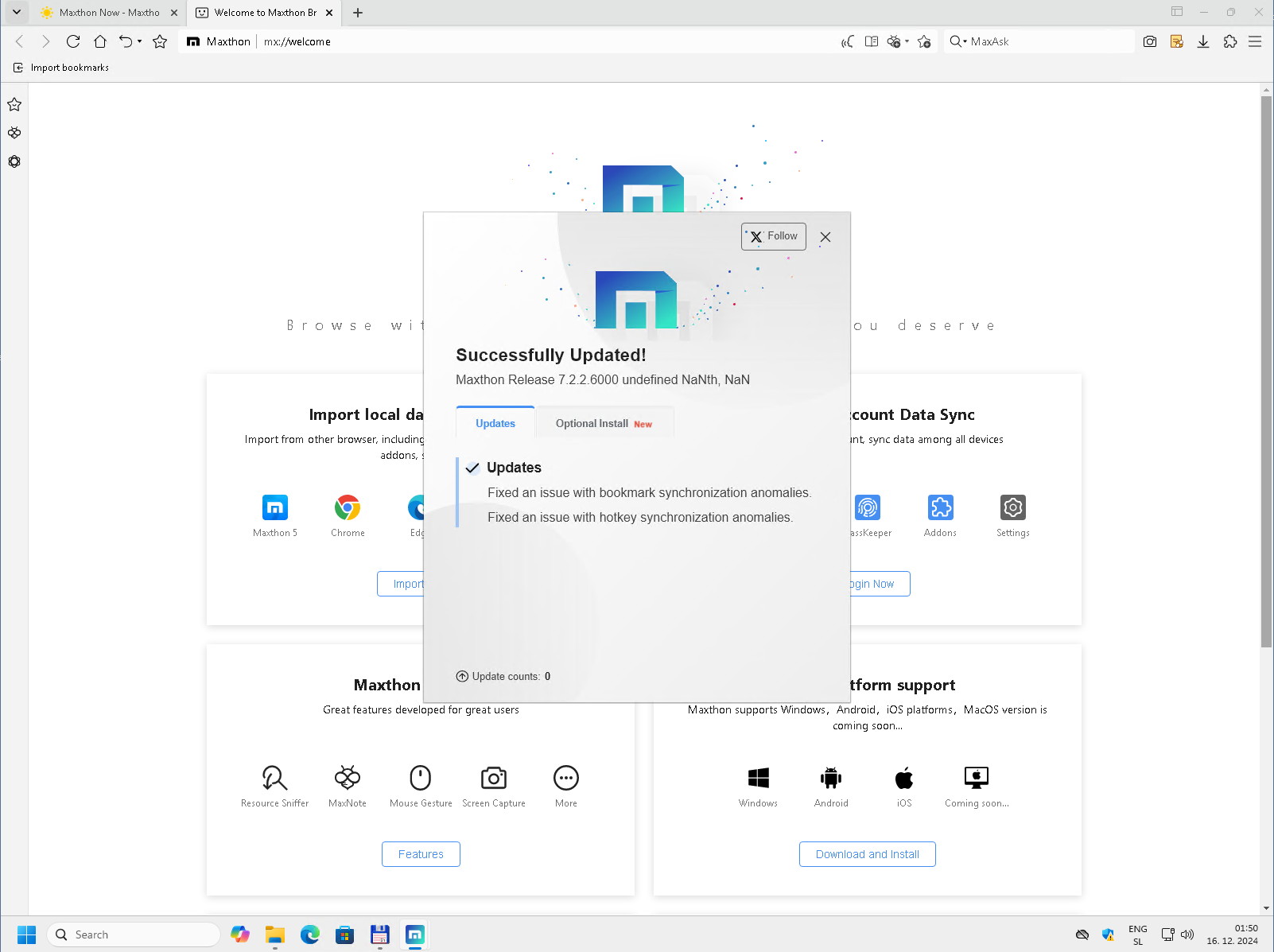
Task: Open the extensions puzzle icon in toolbar
Action: tap(1230, 41)
